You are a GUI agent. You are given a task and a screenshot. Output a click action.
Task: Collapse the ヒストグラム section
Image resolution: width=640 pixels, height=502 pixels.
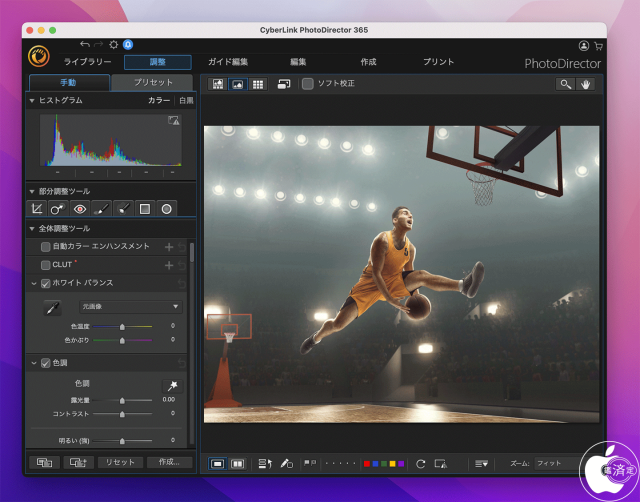[x=32, y=100]
